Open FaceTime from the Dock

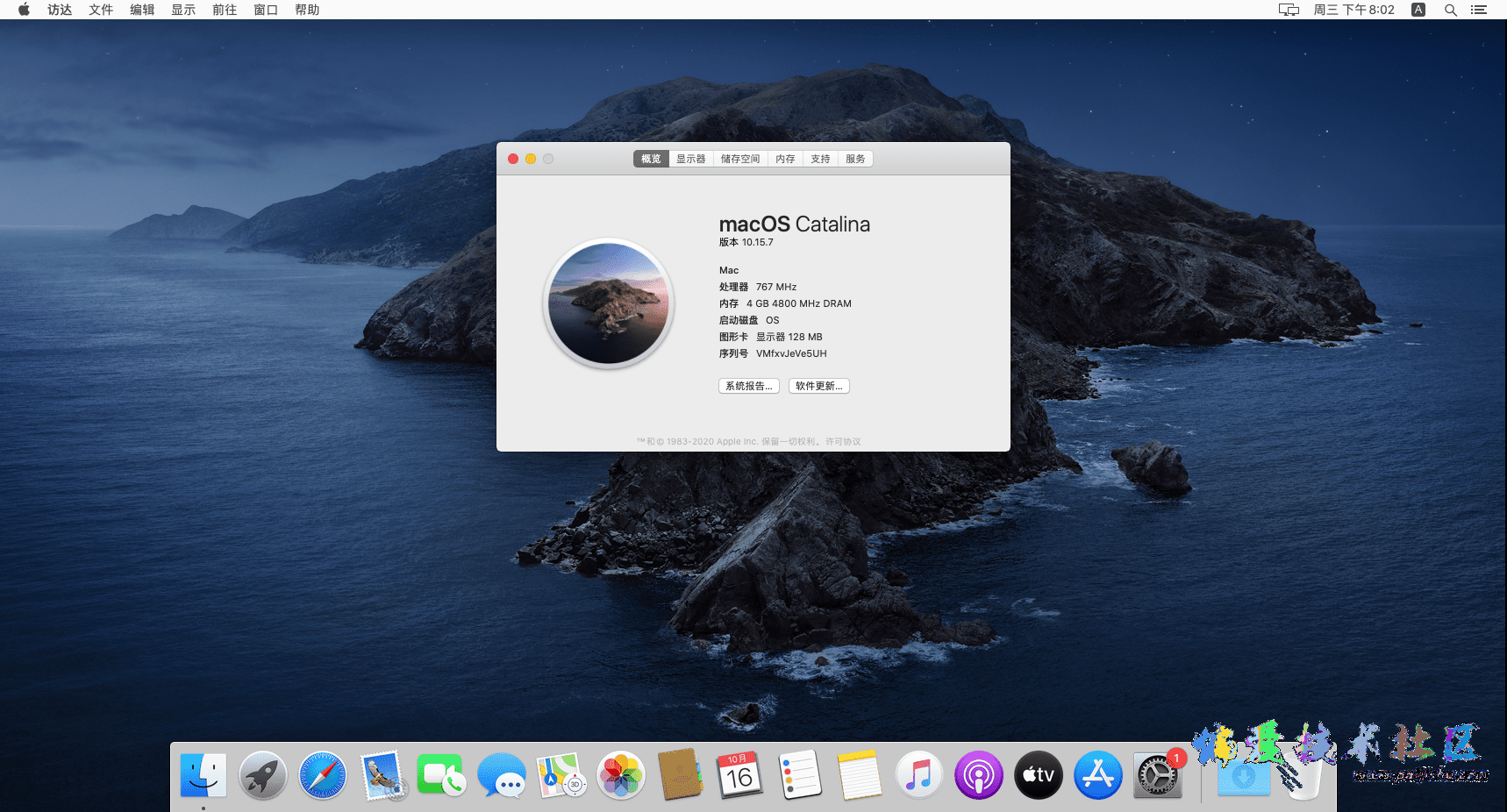tap(442, 775)
